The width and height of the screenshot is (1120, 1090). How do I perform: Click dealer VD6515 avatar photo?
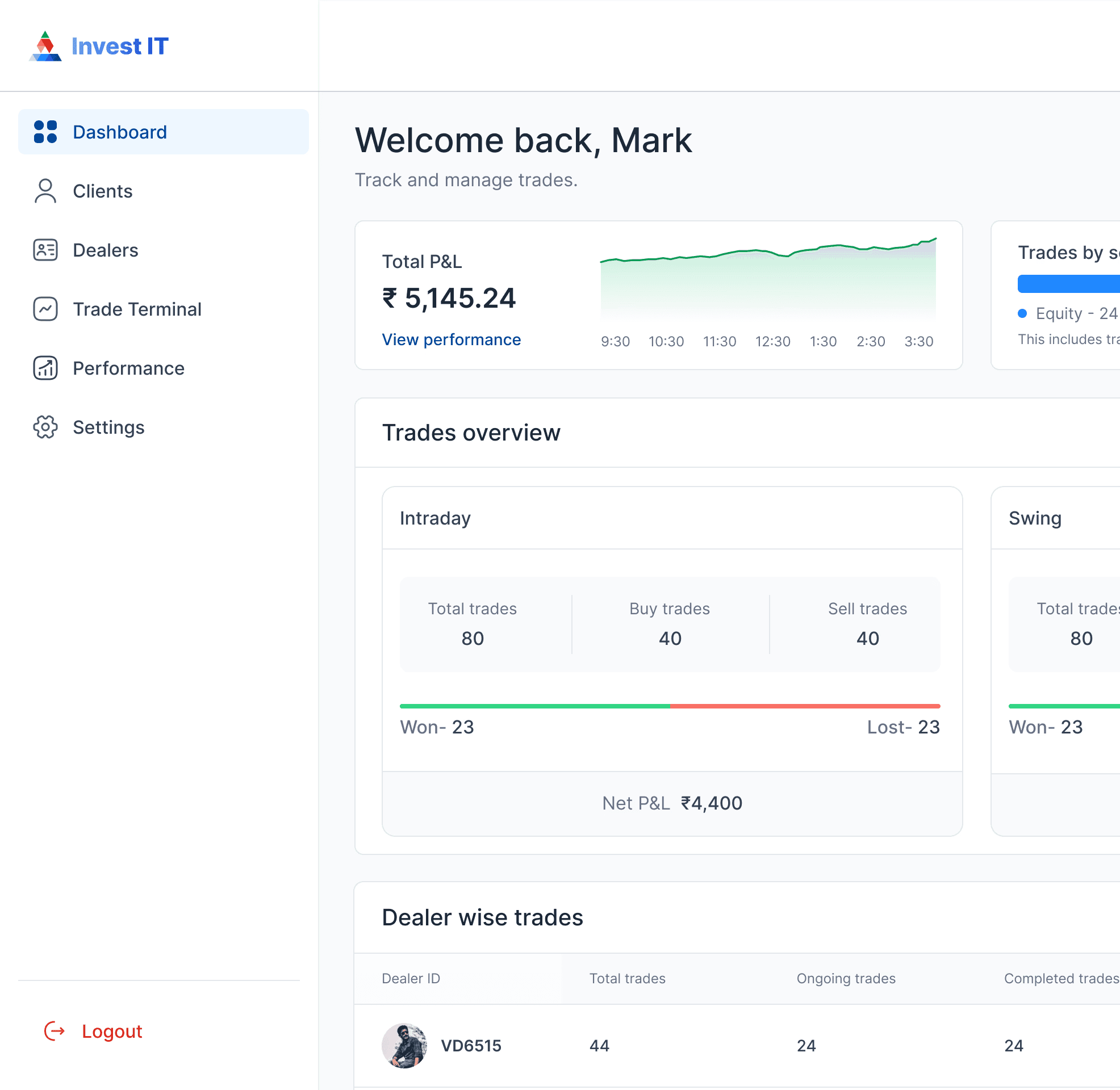click(x=404, y=1045)
